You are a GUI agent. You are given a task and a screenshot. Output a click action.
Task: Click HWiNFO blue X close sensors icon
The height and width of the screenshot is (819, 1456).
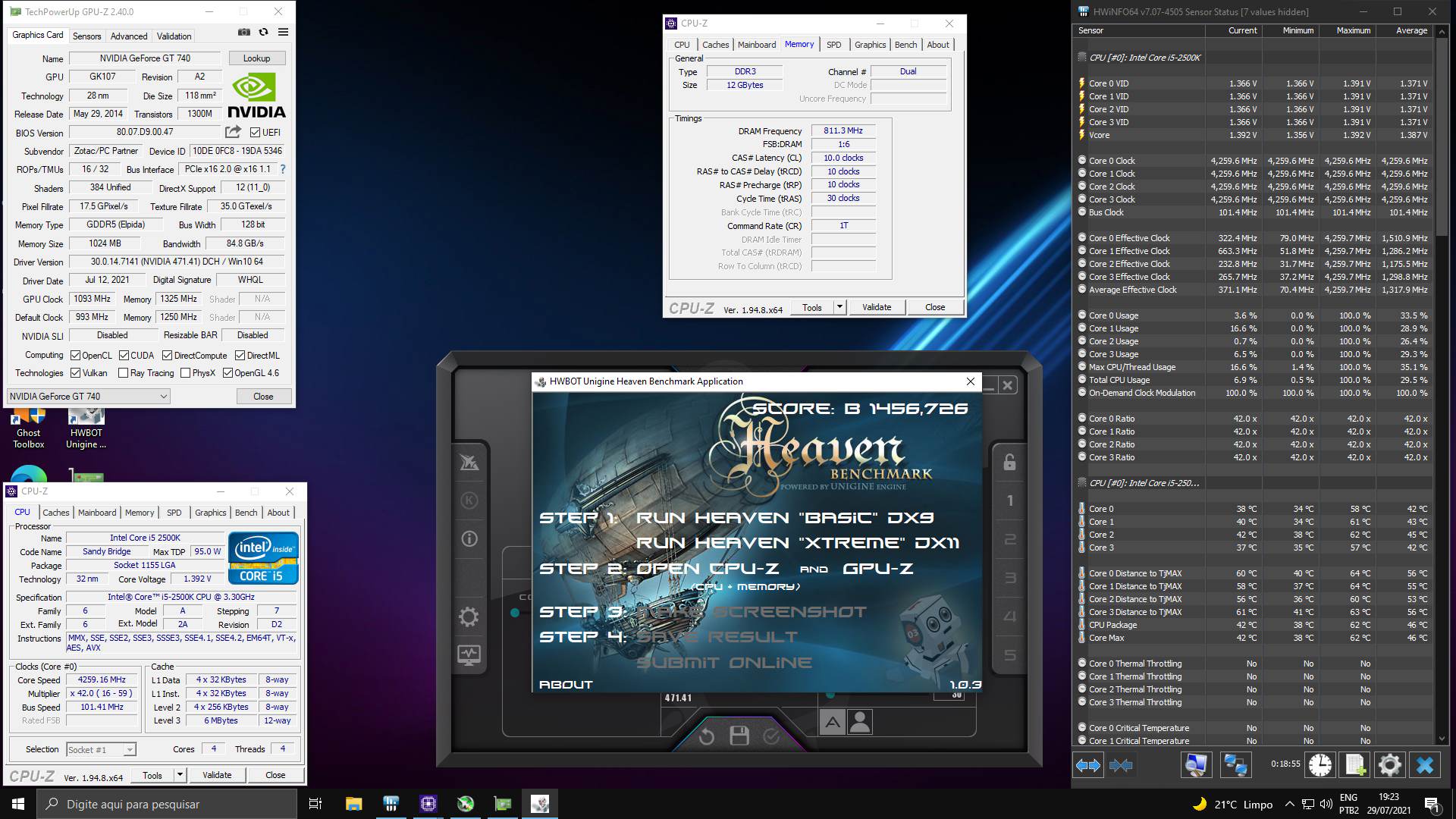coord(1425,765)
